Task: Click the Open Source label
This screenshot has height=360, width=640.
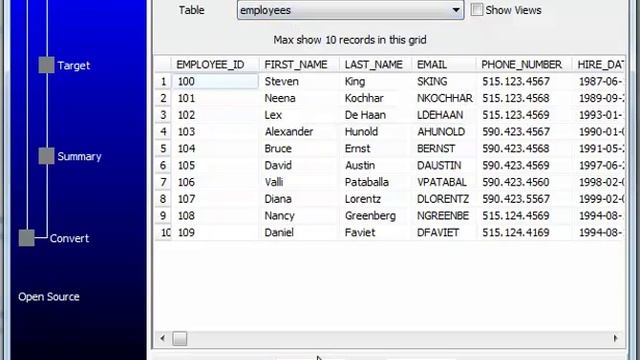Action: [x=49, y=297]
